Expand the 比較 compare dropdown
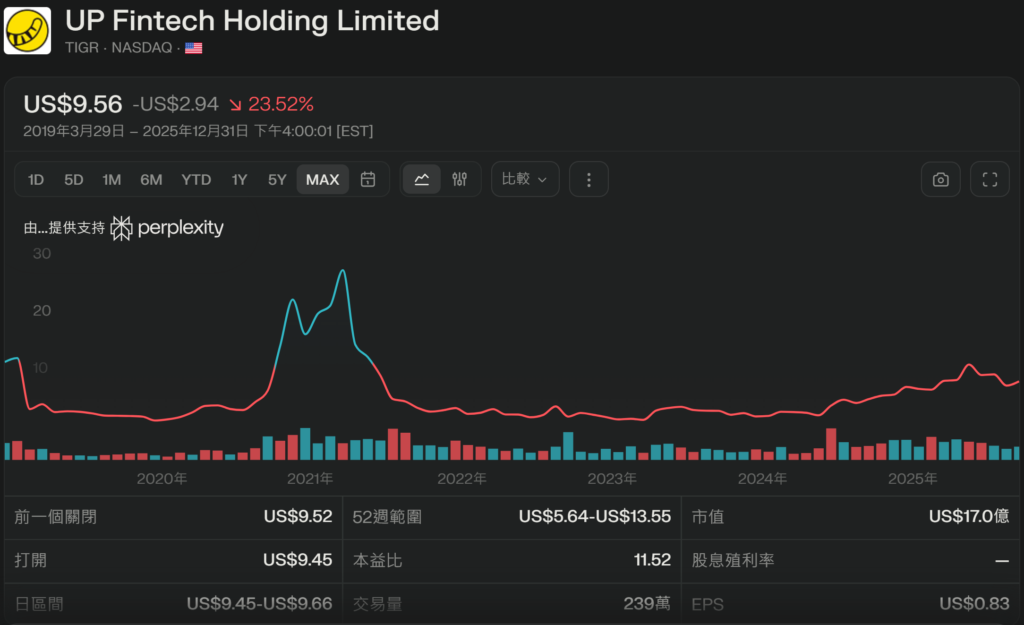Viewport: 1024px width, 625px height. [x=524, y=180]
